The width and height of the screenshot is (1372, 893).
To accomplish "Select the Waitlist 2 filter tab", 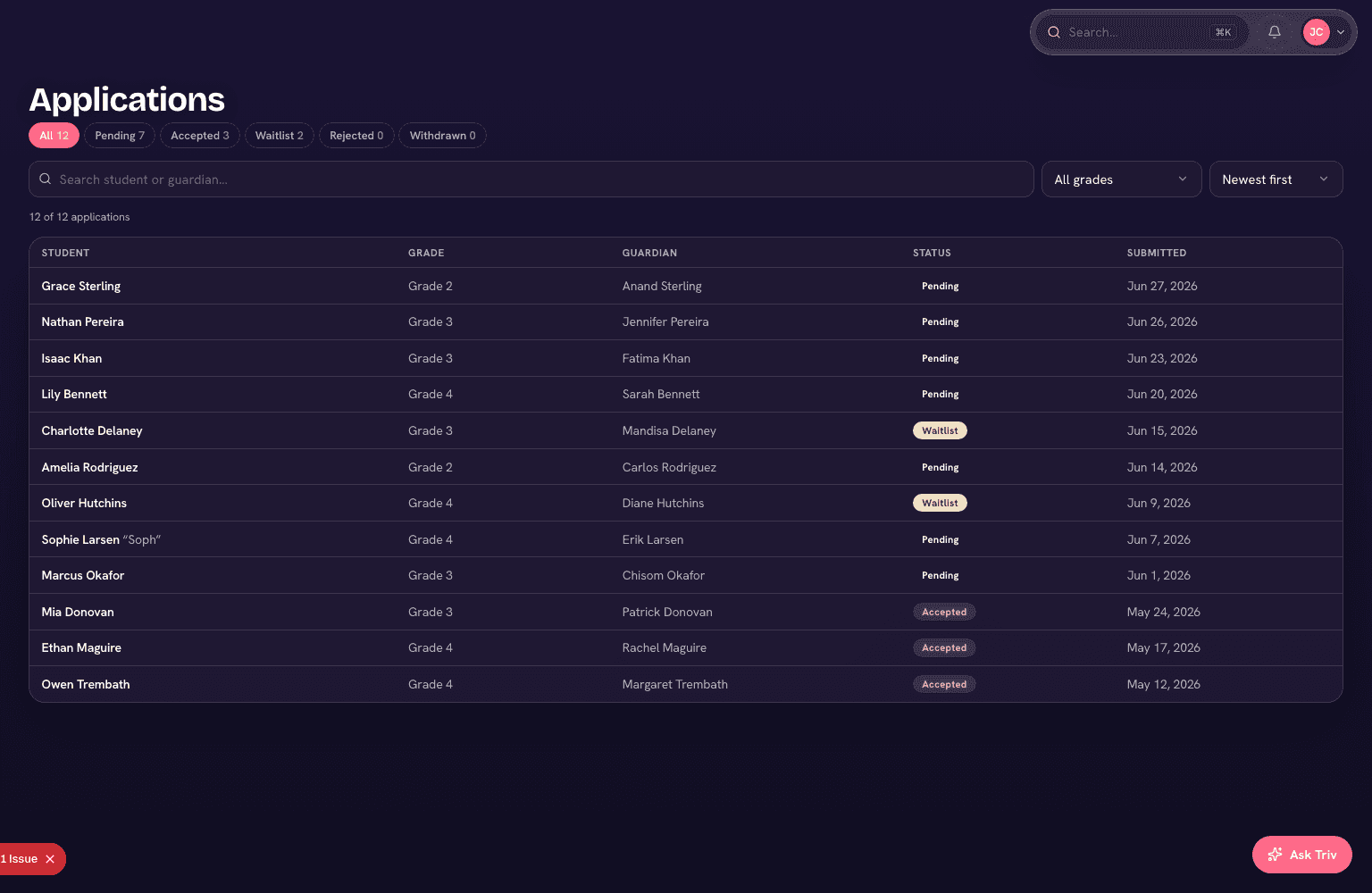I will (280, 136).
